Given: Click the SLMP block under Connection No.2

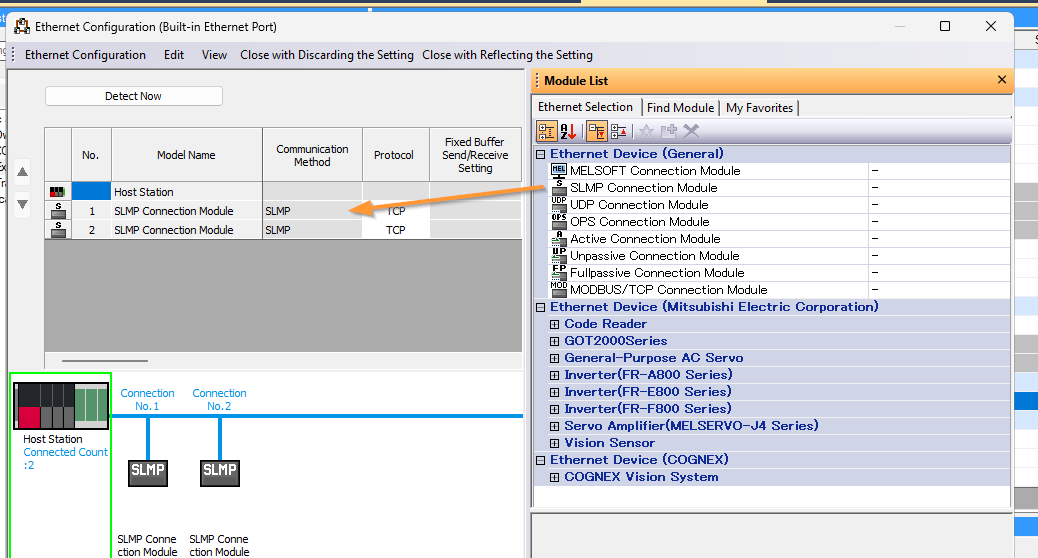Looking at the screenshot, I should click(220, 471).
